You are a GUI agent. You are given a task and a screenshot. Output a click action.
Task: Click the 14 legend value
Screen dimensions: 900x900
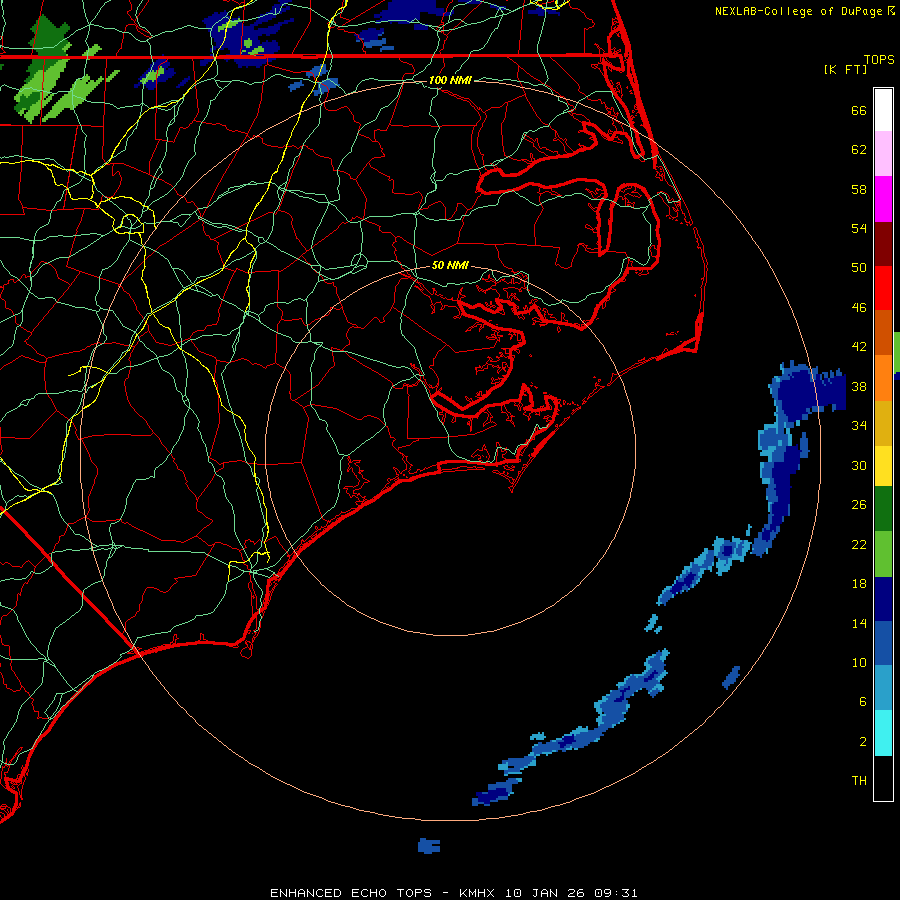(859, 623)
